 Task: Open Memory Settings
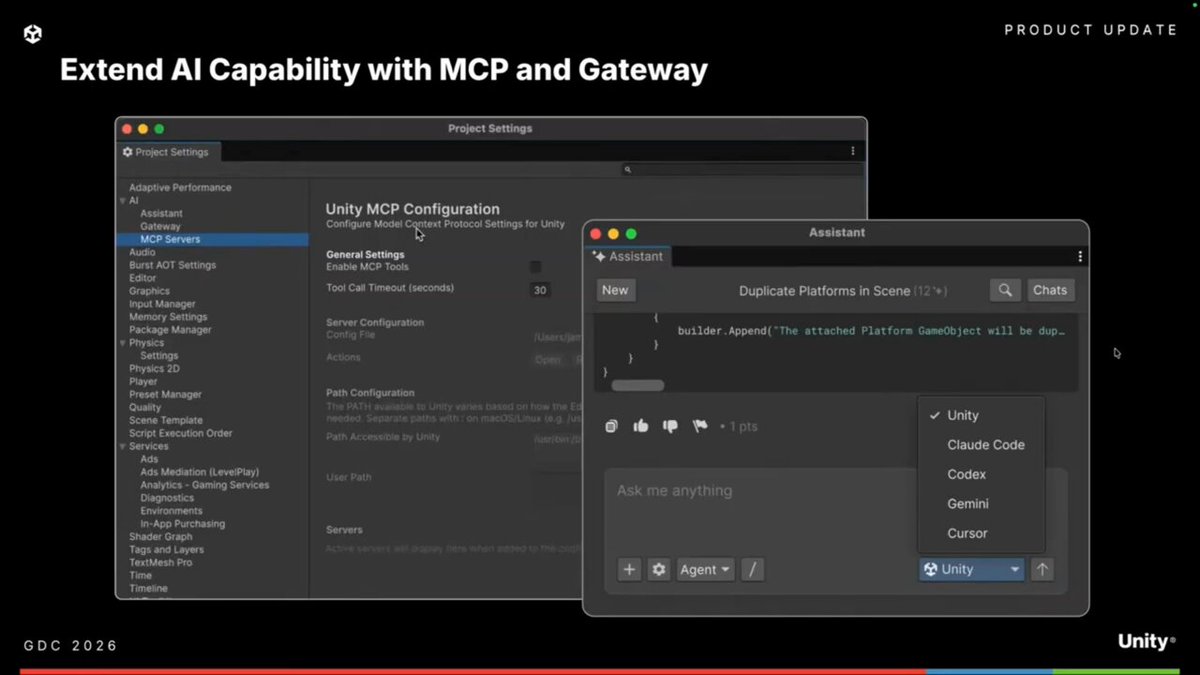coord(168,317)
